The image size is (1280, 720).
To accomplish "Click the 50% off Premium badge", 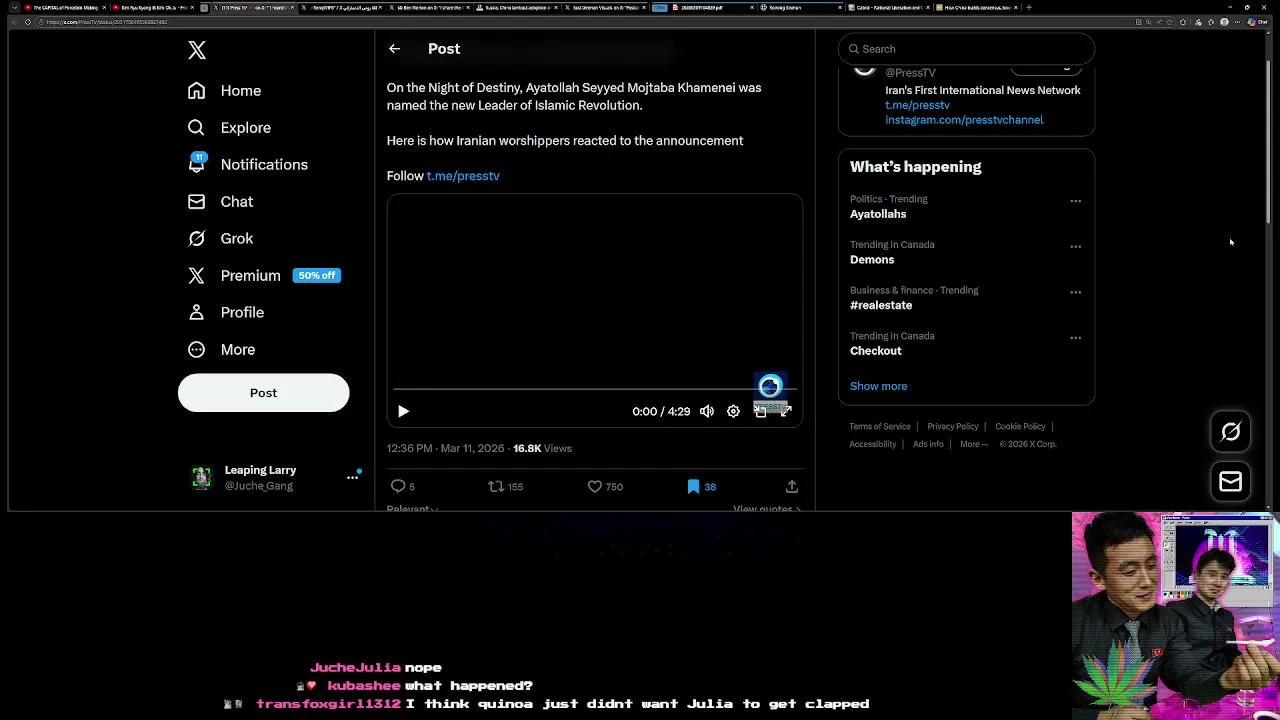I will tap(317, 276).
